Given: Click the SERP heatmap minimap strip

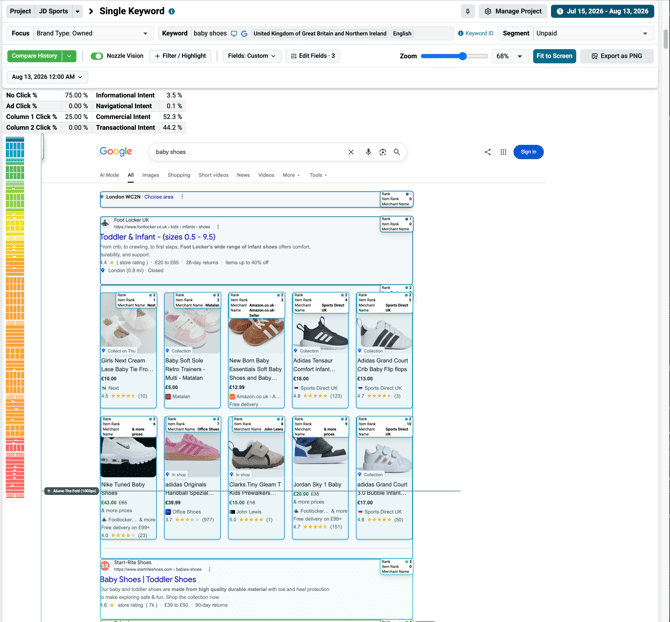Looking at the screenshot, I should (x=15, y=317).
